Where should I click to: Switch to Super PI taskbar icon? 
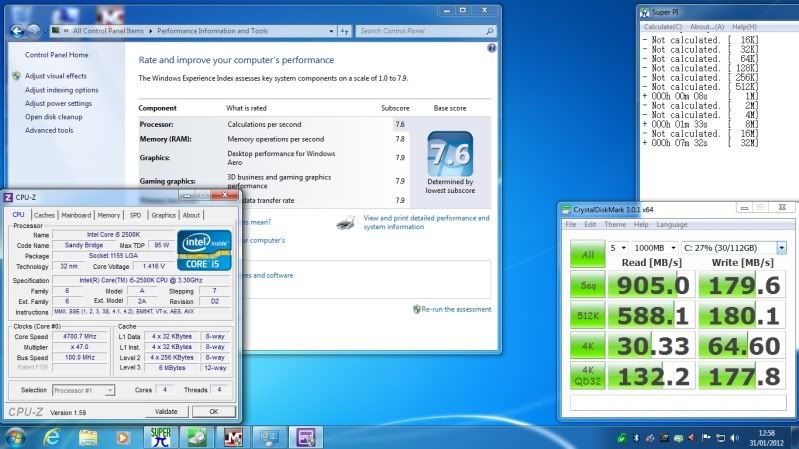pyautogui.click(x=160, y=436)
